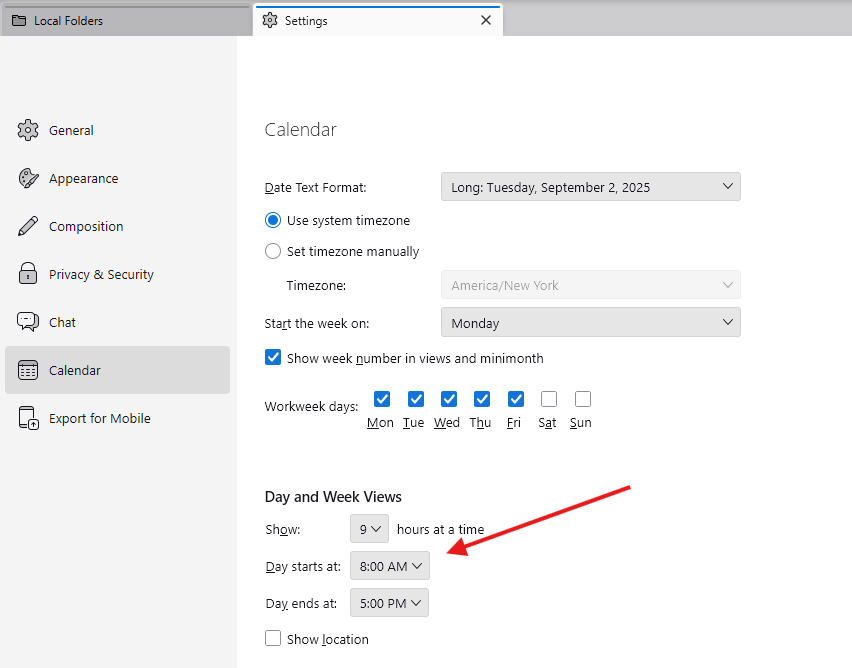Close the Settings tab
Screen dimensions: 852x668
[x=486, y=20]
